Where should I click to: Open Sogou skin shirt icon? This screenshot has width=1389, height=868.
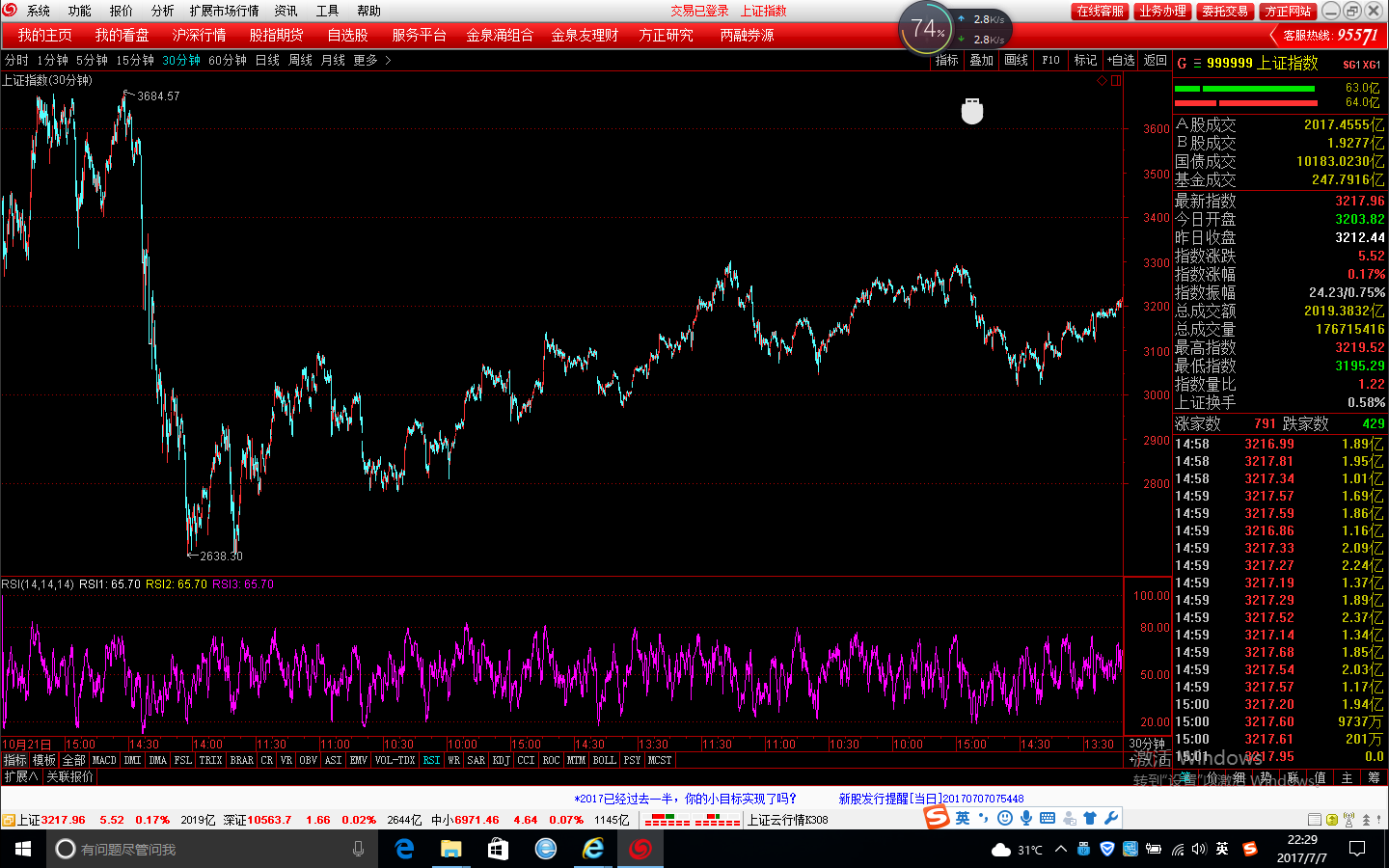[1090, 818]
